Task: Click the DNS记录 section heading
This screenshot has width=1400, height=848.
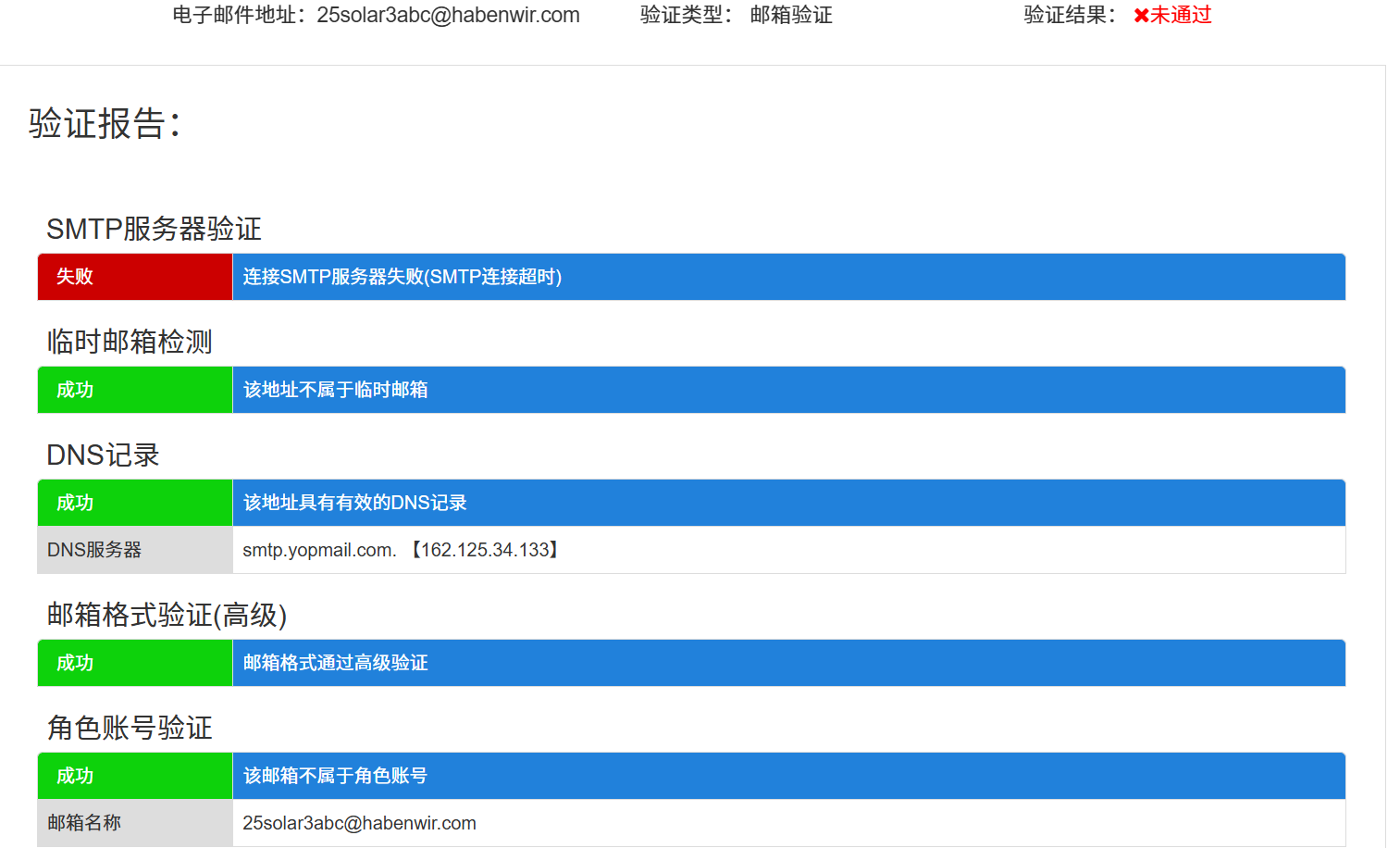Action: click(103, 455)
